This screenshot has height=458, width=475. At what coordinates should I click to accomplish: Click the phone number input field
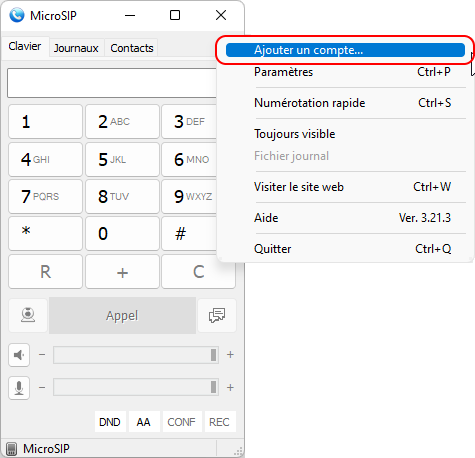(x=112, y=83)
